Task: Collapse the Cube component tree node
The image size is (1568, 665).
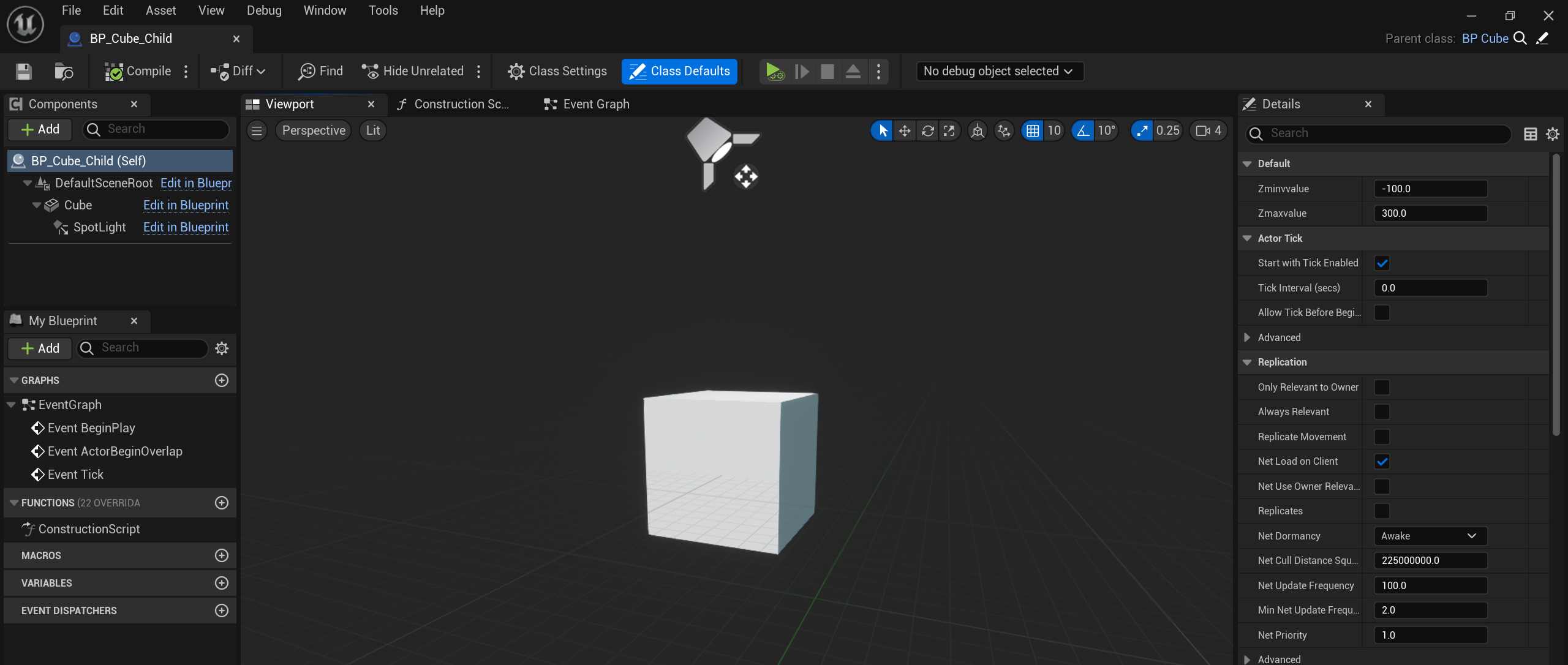Action: pos(36,205)
